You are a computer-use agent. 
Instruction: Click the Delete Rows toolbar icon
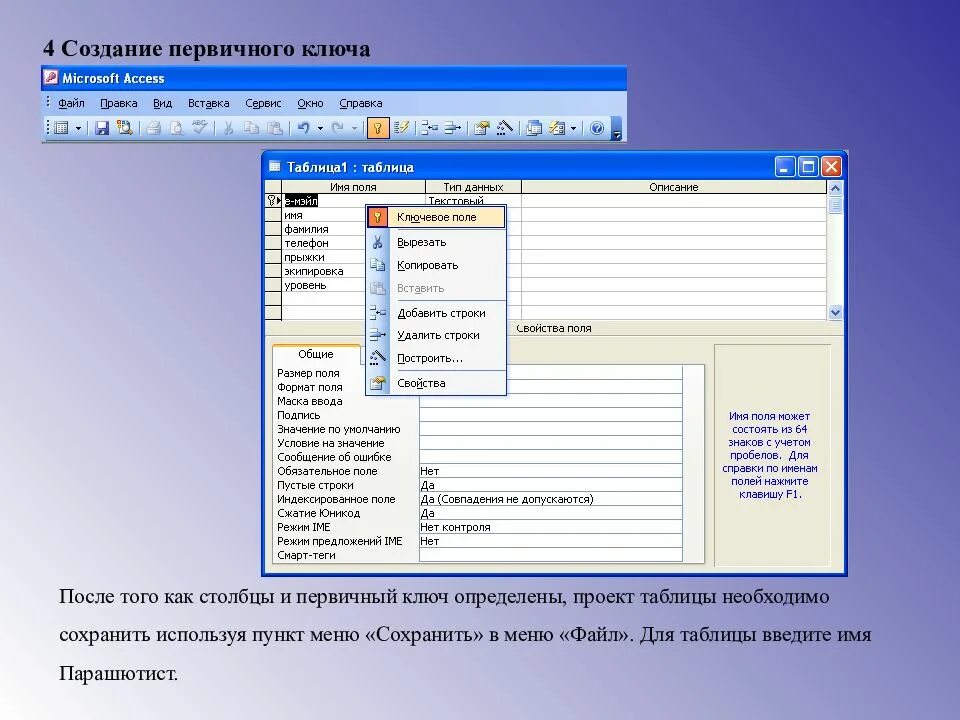click(x=452, y=128)
